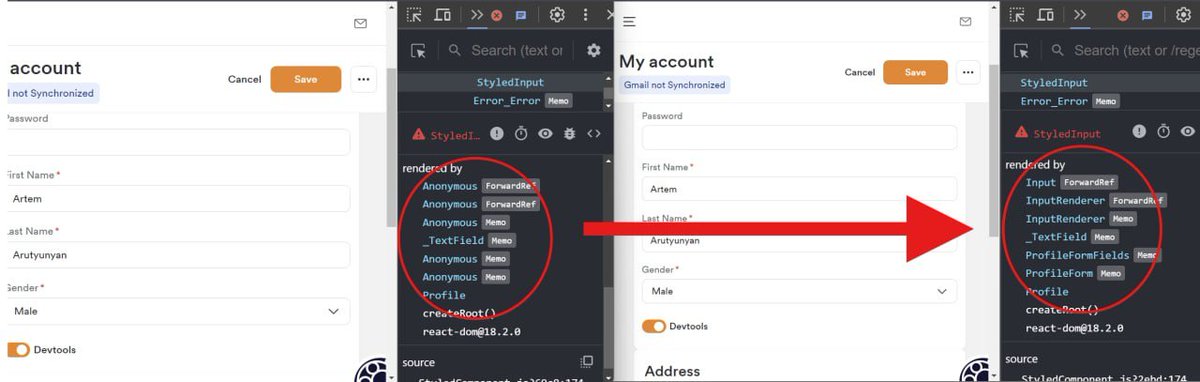Click Password field in right screenshot
The image size is (1200, 382).
(x=800, y=137)
